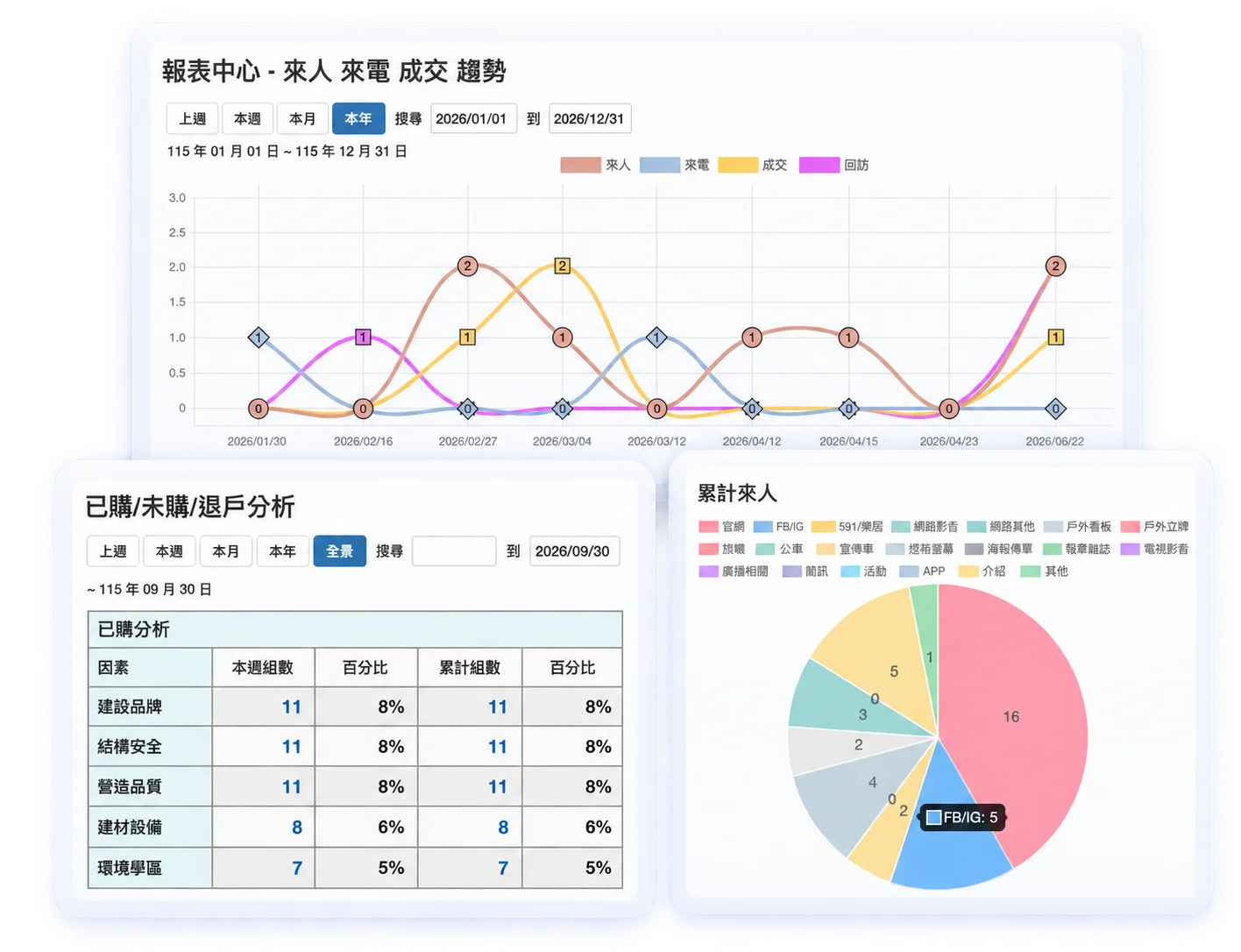Viewport: 1241px width, 952px height.
Task: Select 上週 in trend report filter
Action: tap(193, 118)
